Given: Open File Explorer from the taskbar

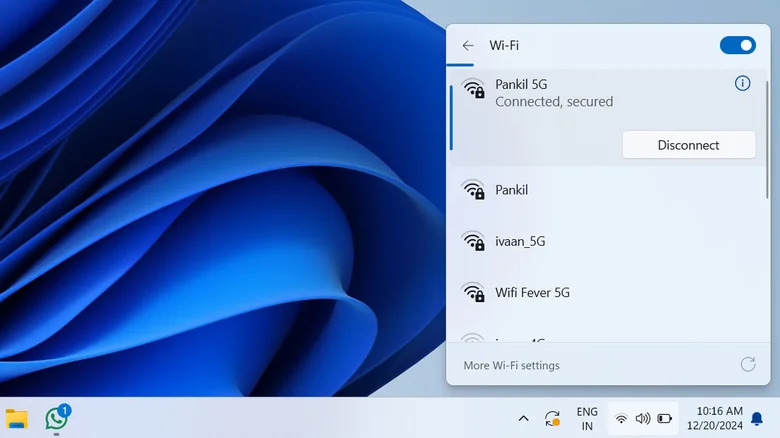Looking at the screenshot, I should point(17,418).
